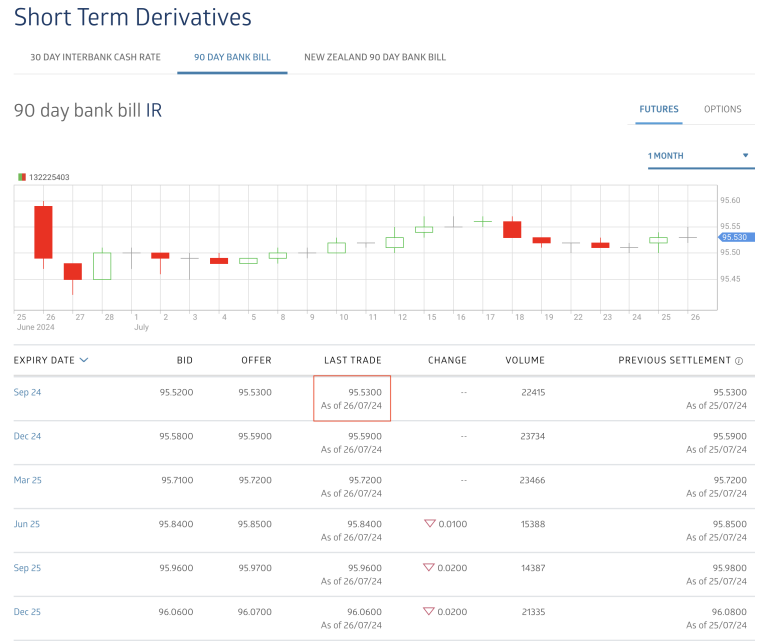Switch to the 30 Day Interbank Cash Rate tab
The image size is (770, 642).
[95, 57]
